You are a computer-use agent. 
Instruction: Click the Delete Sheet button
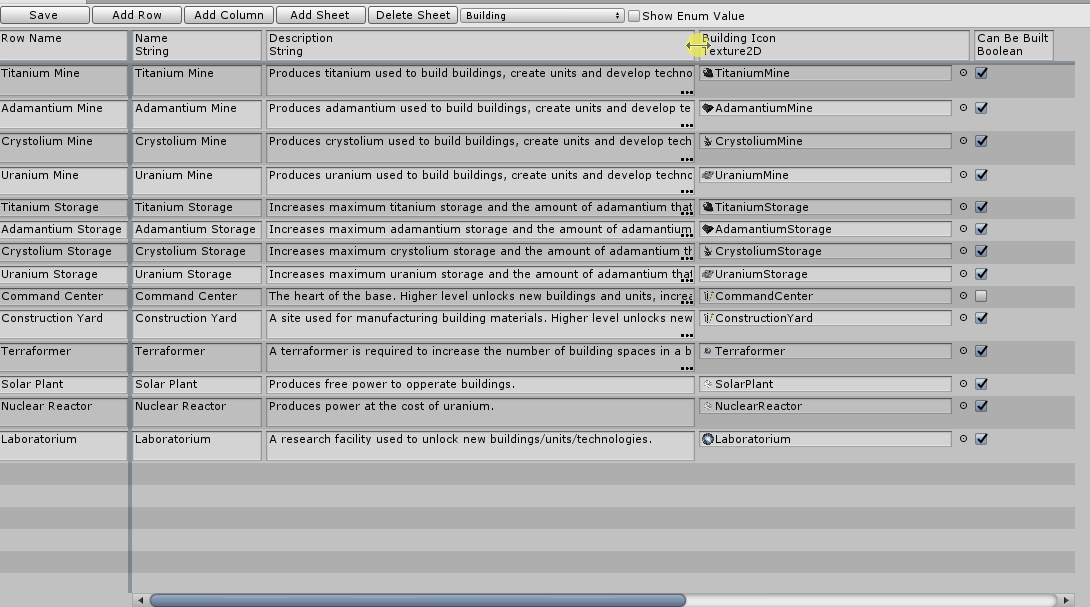[413, 15]
